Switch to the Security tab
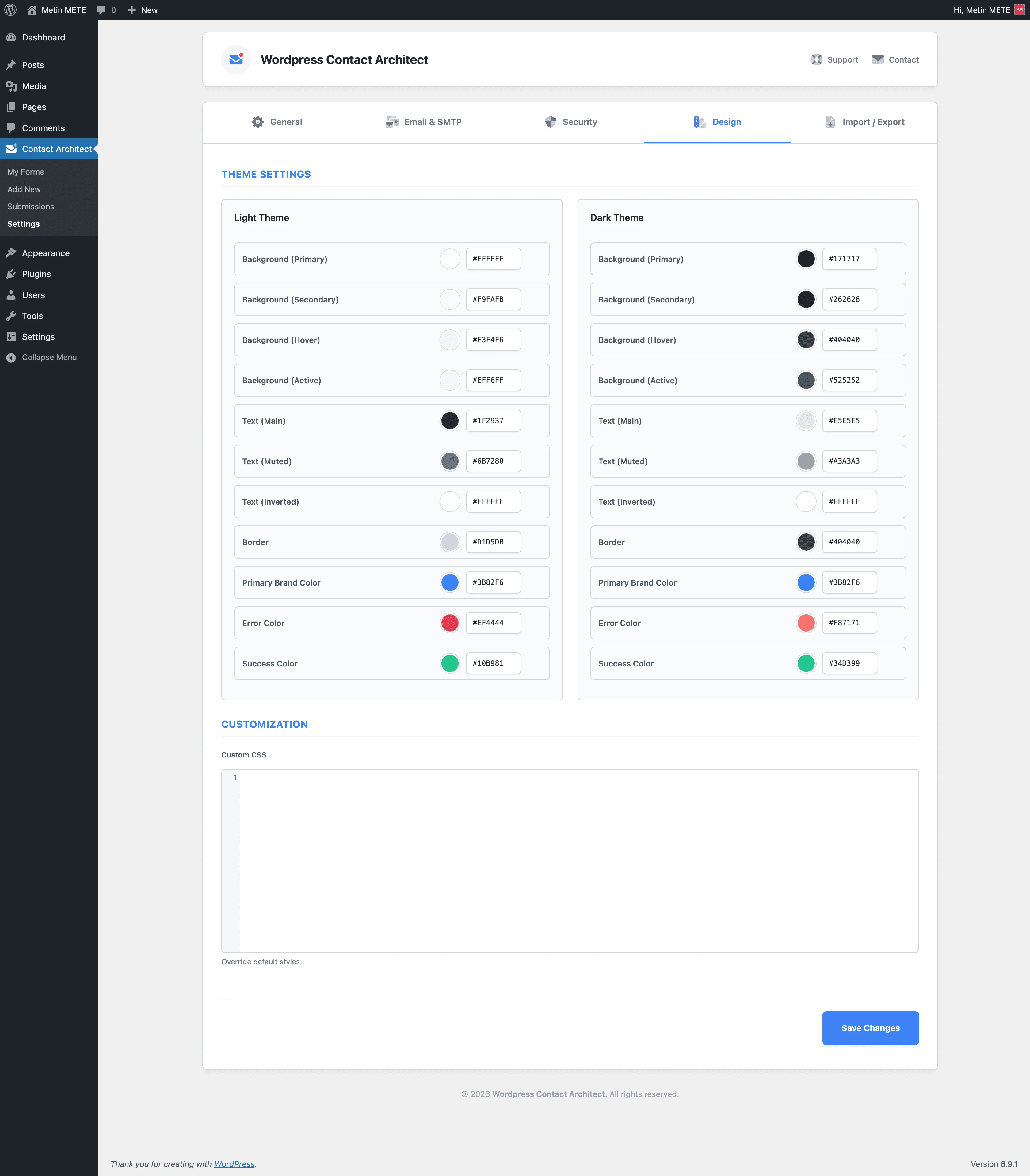This screenshot has width=1030, height=1176. [x=571, y=122]
